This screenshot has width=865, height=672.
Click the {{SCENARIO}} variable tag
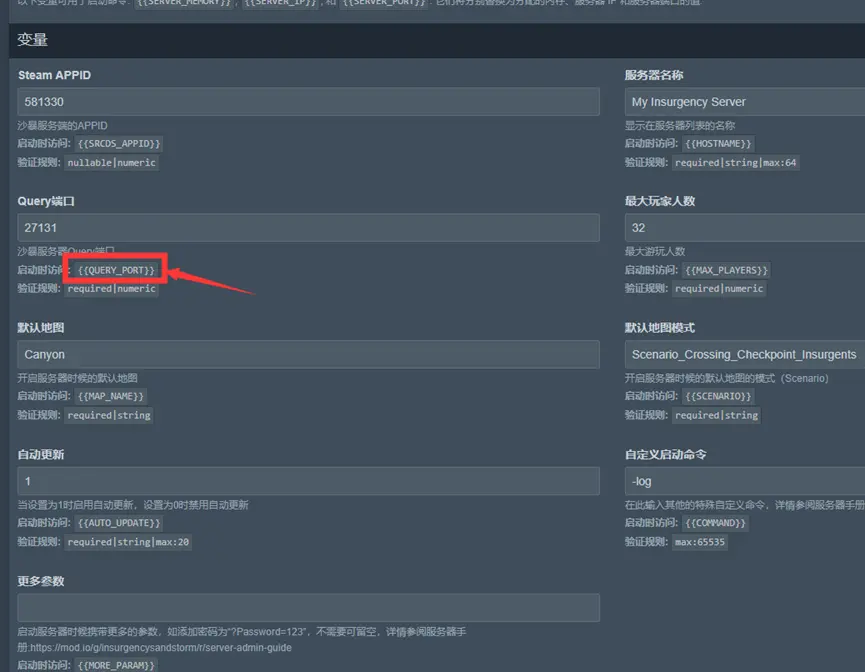tap(720, 397)
